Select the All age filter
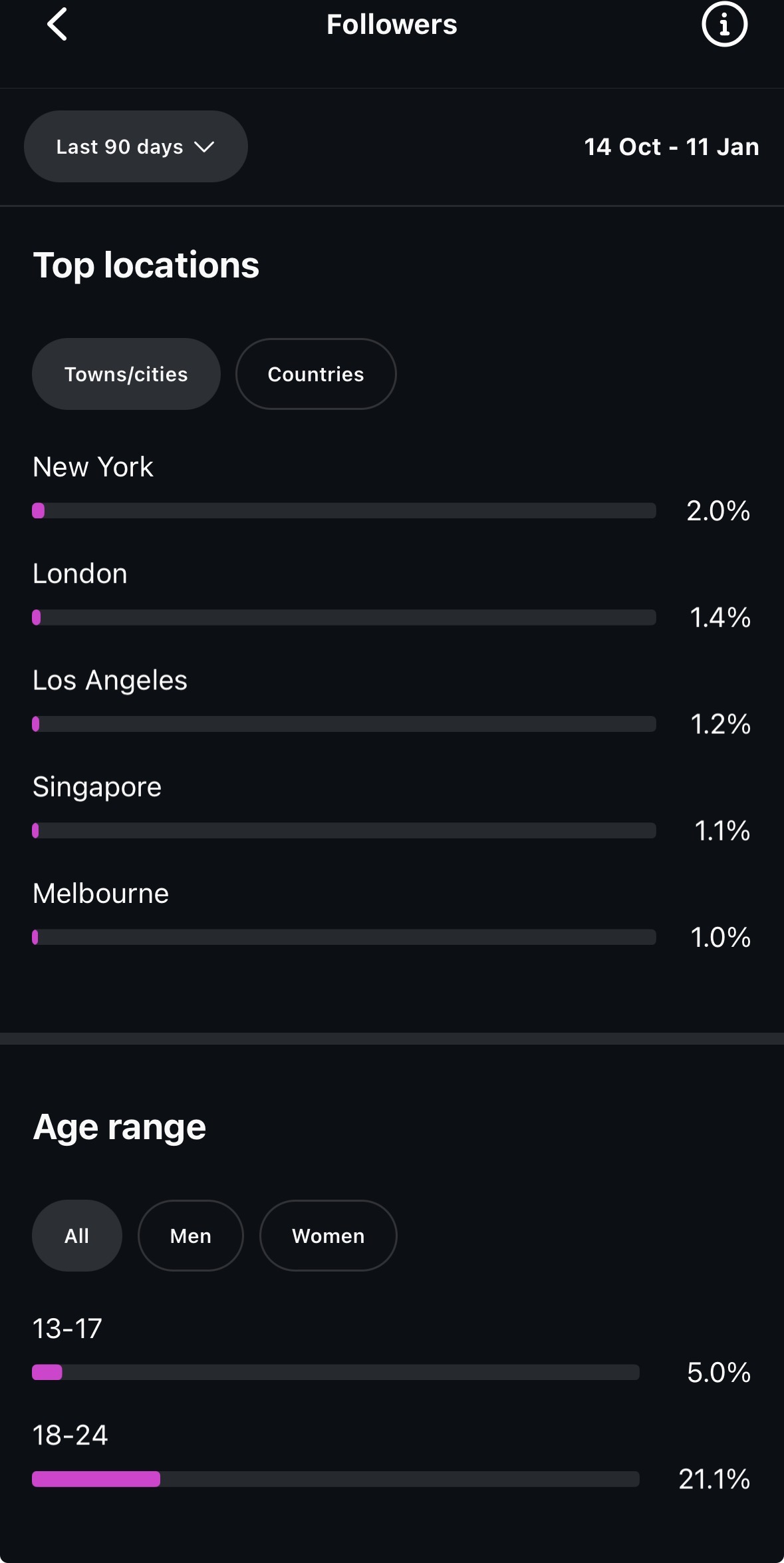This screenshot has height=1563, width=784. point(77,1236)
